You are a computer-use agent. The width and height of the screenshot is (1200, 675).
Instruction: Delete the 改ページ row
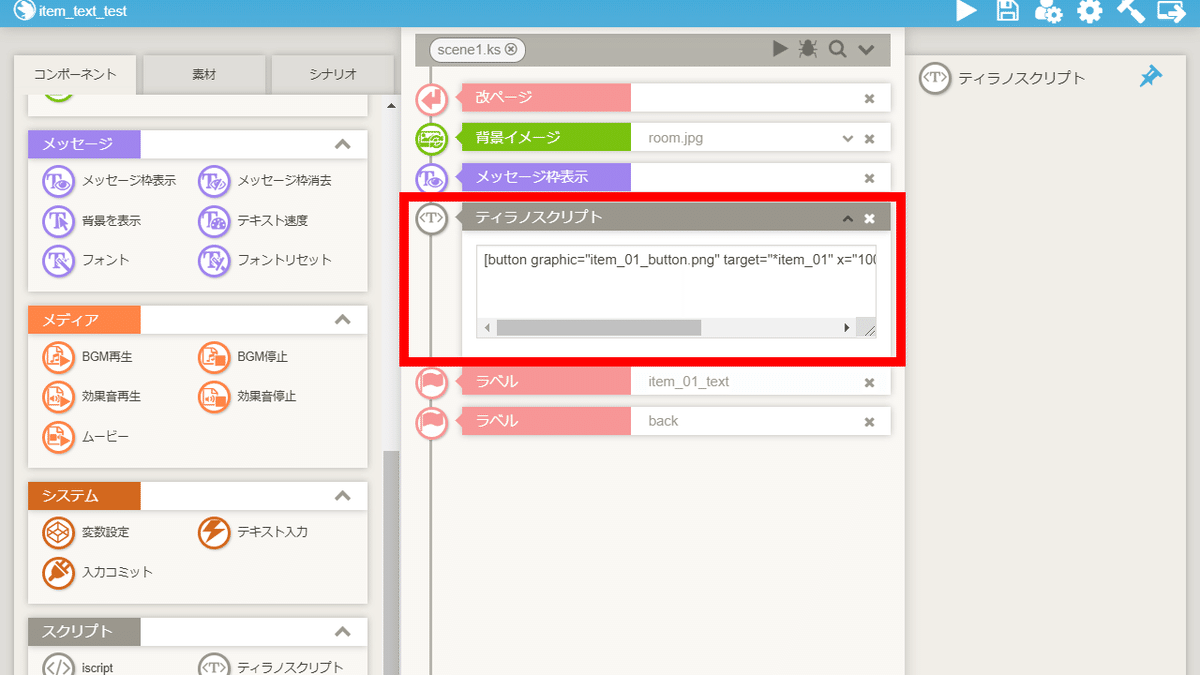point(869,99)
